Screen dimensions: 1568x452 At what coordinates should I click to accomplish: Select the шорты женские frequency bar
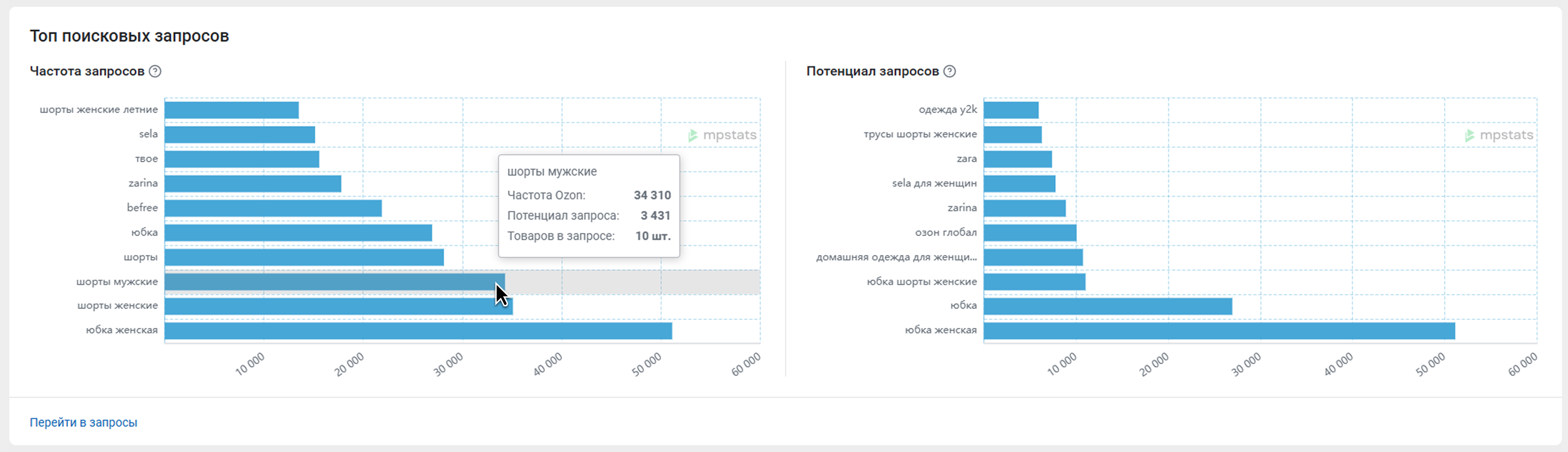click(338, 307)
